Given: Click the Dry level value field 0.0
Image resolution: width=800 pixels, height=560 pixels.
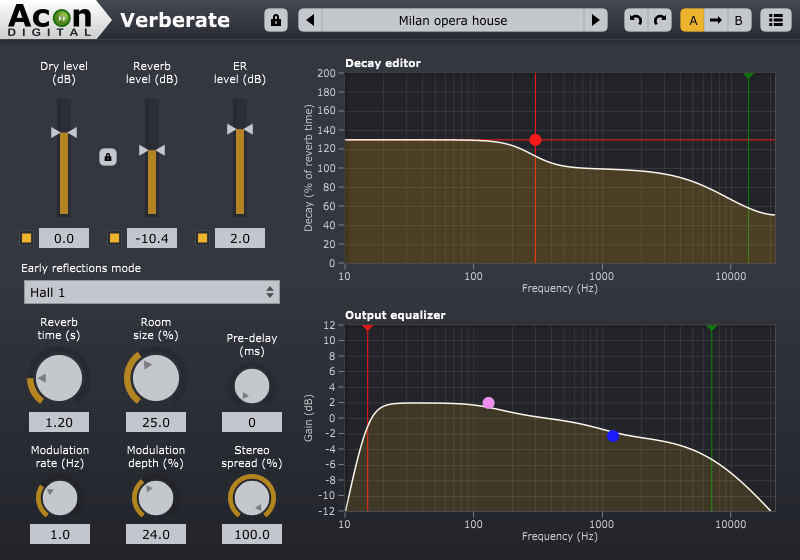Looking at the screenshot, I should (64, 238).
